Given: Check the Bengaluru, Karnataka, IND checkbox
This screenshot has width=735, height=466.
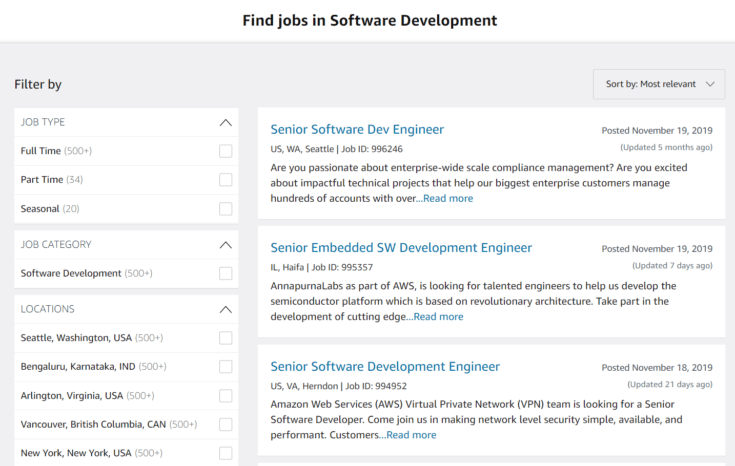Looking at the screenshot, I should point(225,367).
